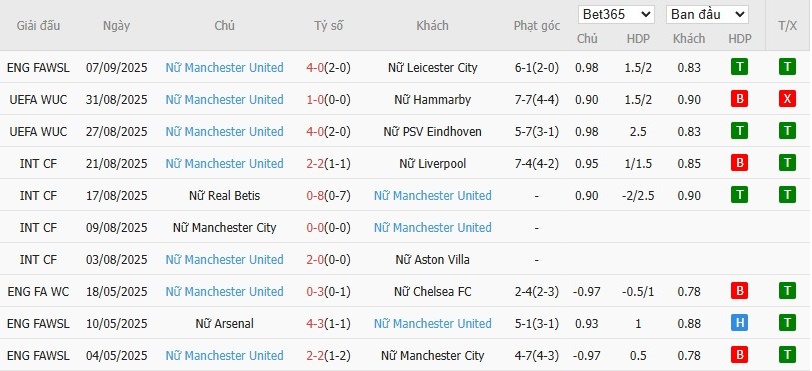Click green T handicap badge for Leicester City match
812x371 pixels.
[x=739, y=67]
